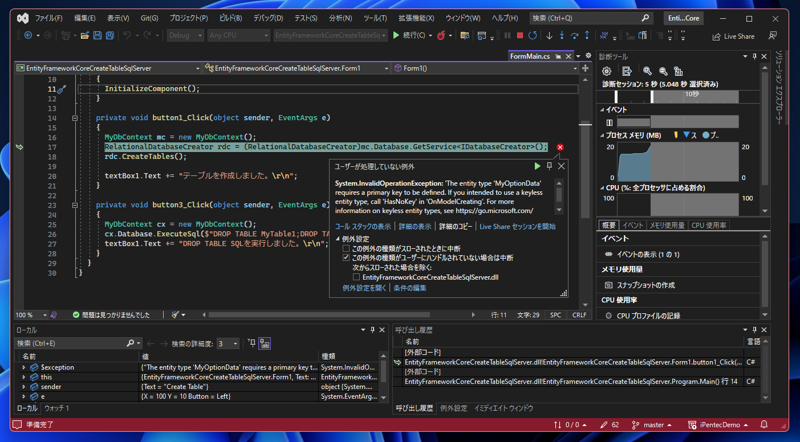Image resolution: width=800 pixels, height=442 pixels.
Task: Click the red exception error icon on line 17
Action: (560, 147)
